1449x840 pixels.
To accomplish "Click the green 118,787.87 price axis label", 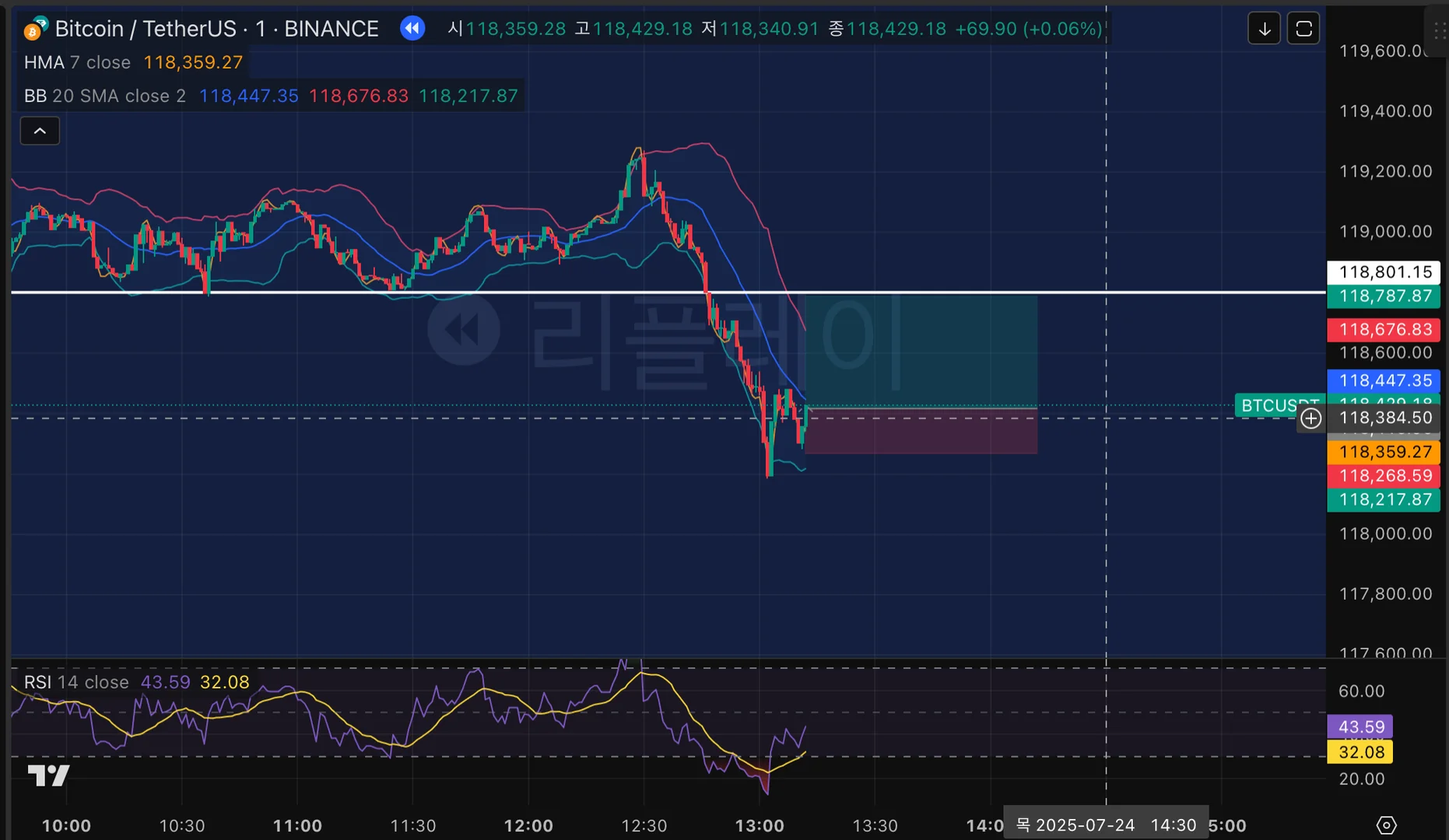I will [1384, 296].
